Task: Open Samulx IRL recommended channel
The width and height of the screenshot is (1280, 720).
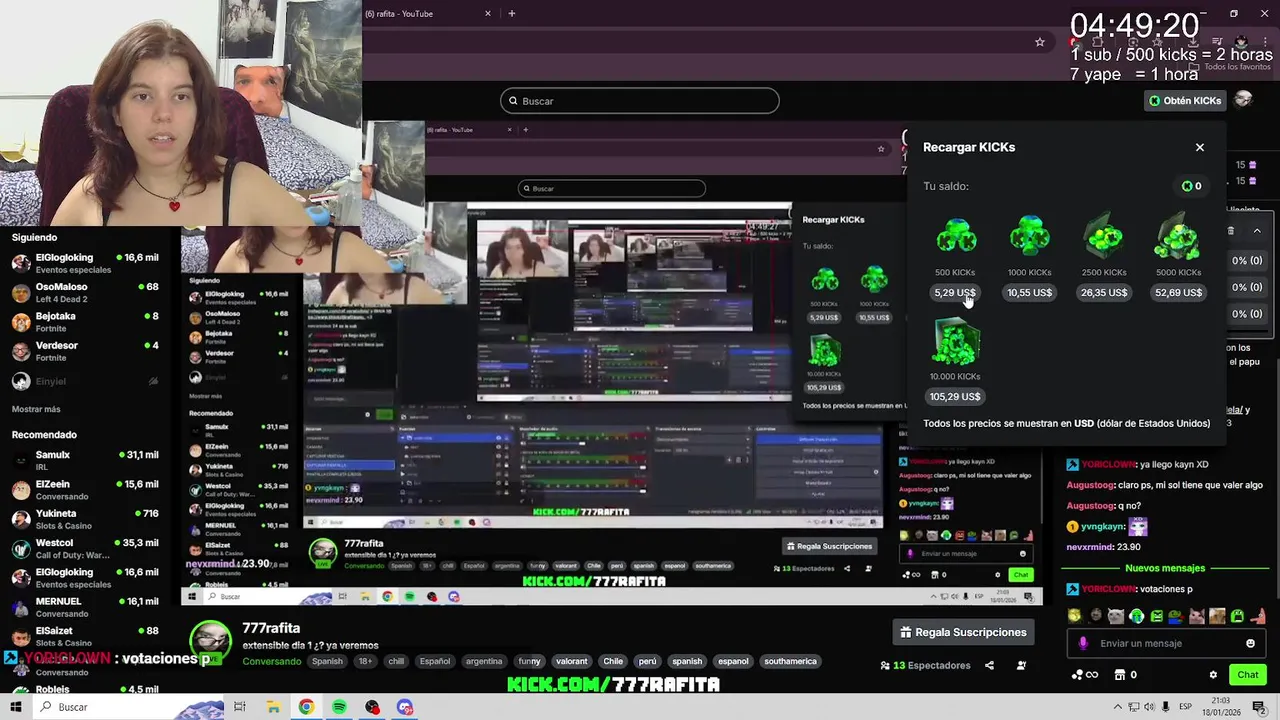Action: 85,460
